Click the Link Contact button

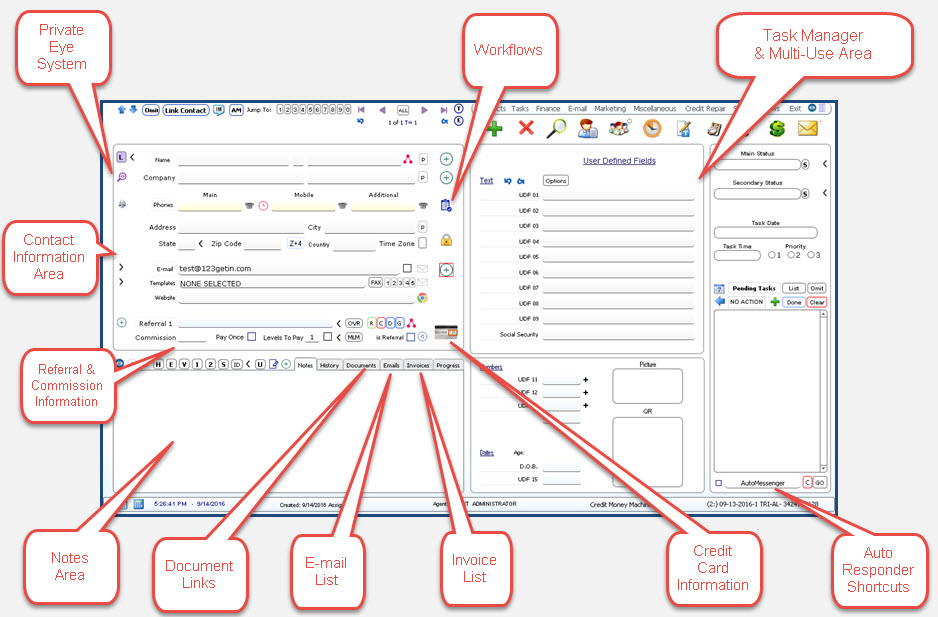pos(186,110)
